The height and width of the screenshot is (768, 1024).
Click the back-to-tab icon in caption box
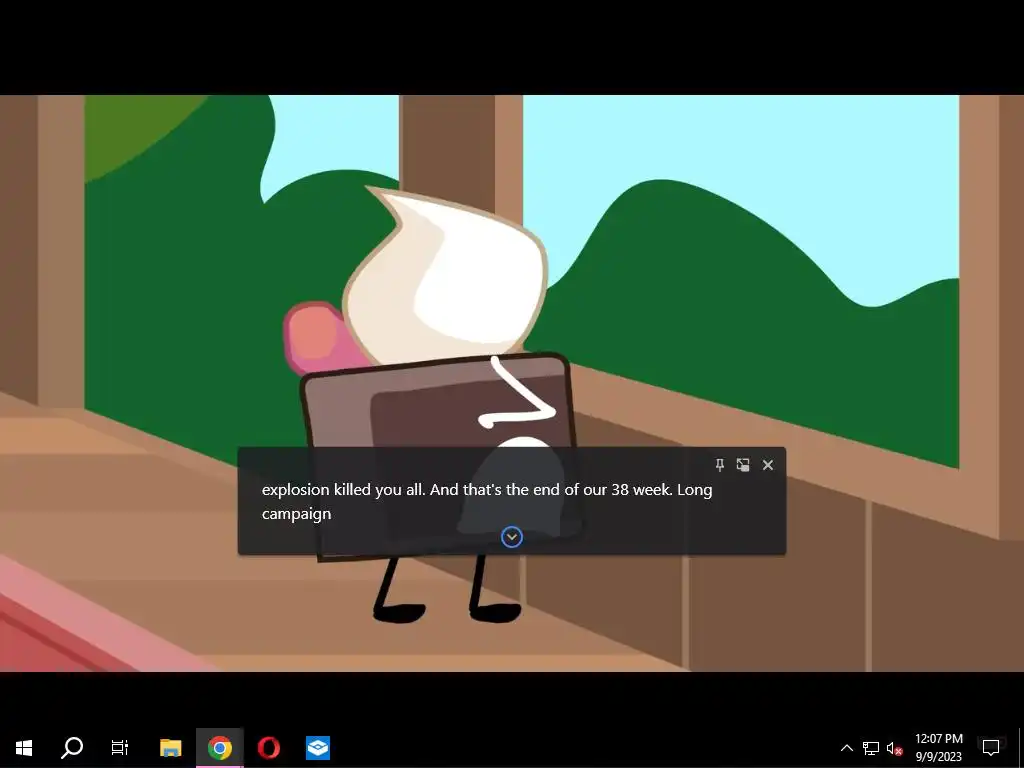743,465
